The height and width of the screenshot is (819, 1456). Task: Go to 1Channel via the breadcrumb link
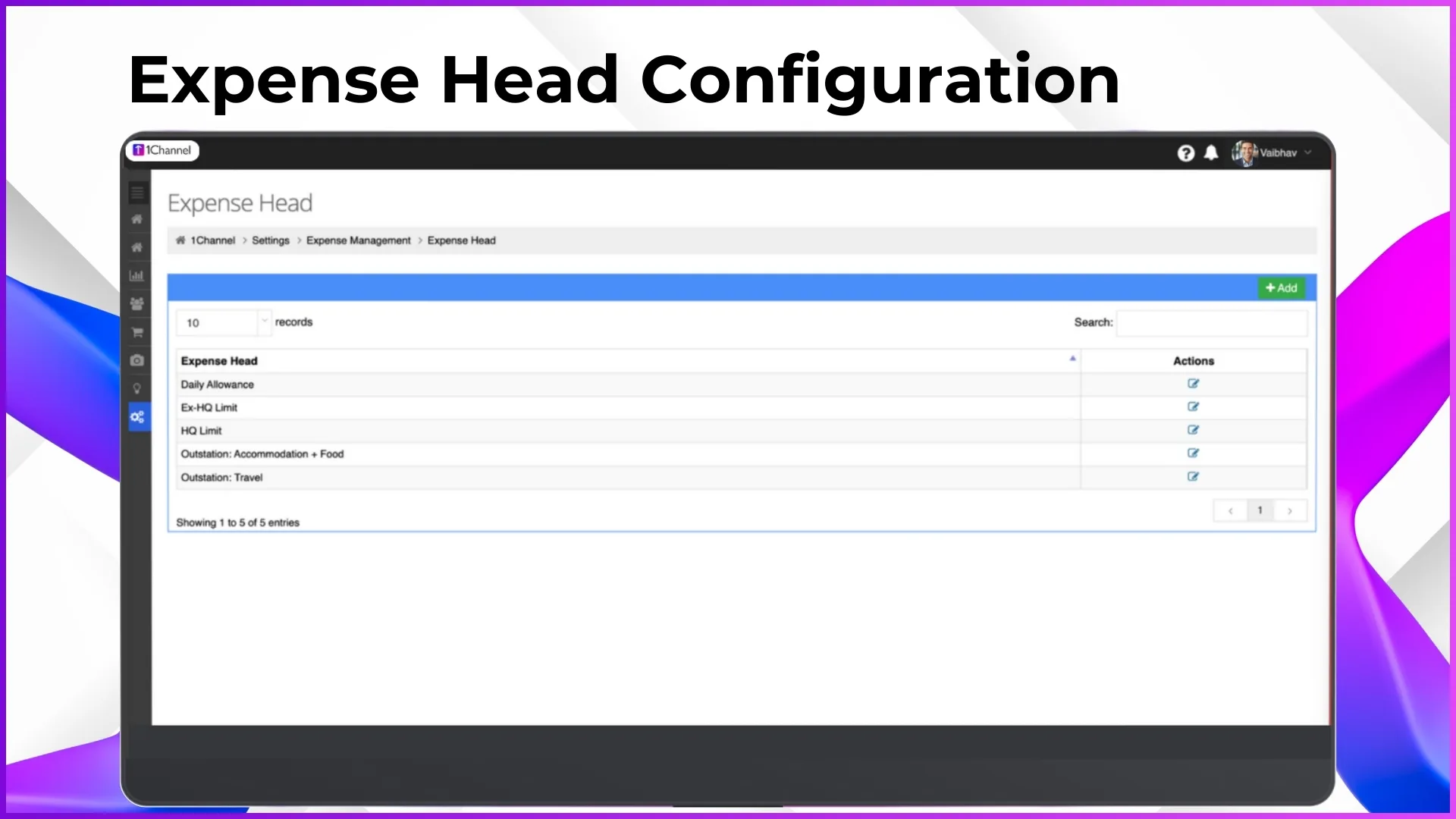point(213,240)
